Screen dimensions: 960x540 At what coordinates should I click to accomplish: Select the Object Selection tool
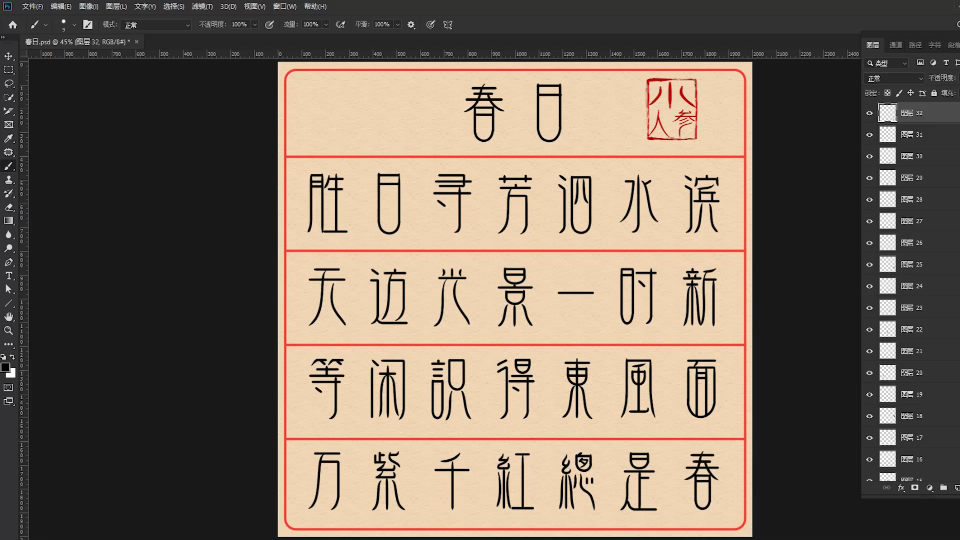click(9, 97)
